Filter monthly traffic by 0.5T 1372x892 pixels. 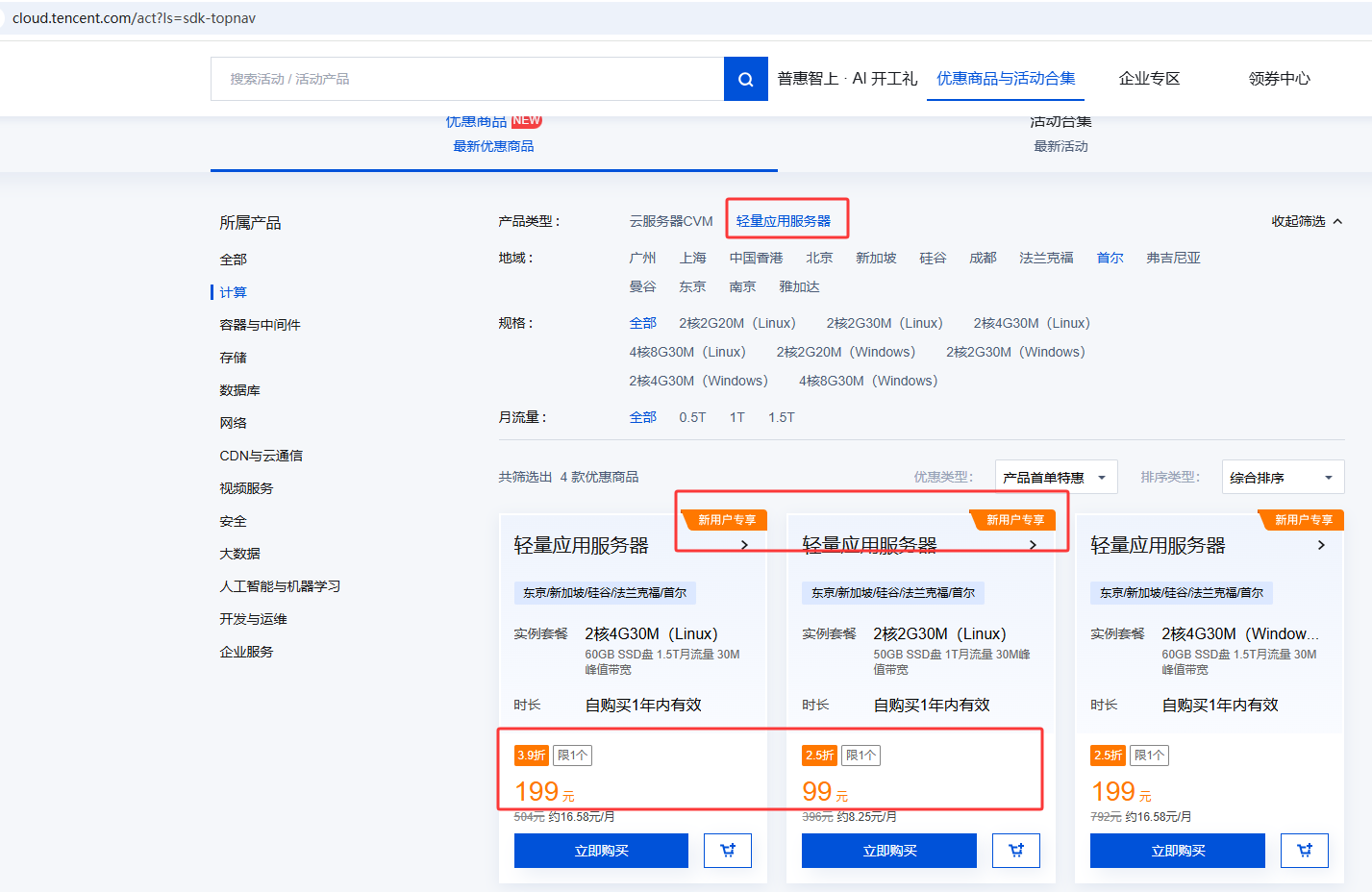(692, 417)
